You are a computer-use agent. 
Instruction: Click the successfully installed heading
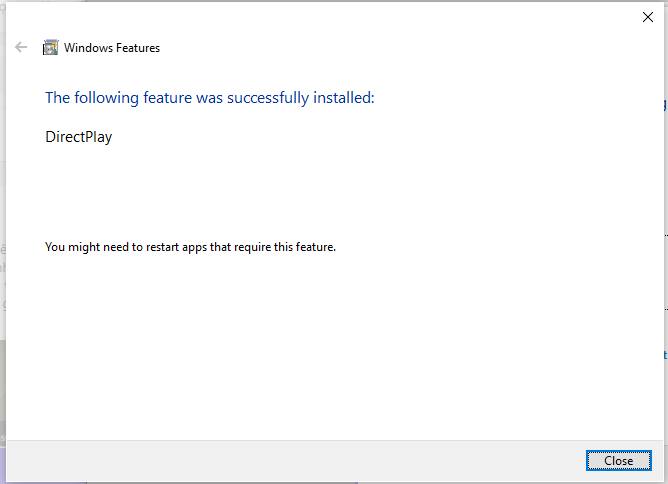pos(209,98)
